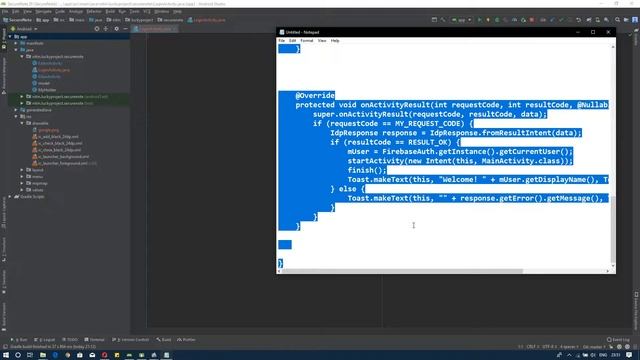Open Android Studio Code menu

click(x=60, y=11)
